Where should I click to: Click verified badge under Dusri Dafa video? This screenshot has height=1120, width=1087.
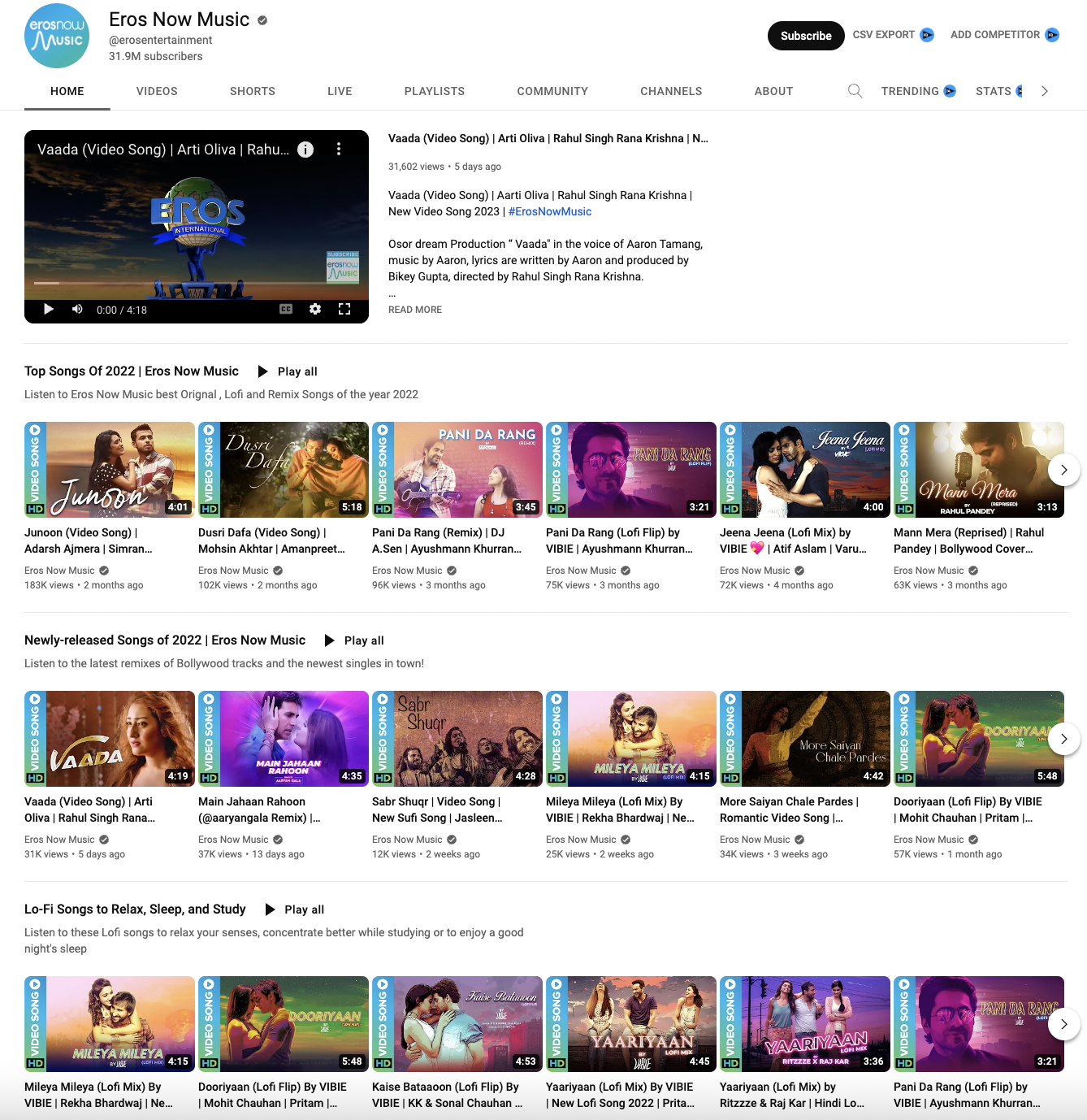coord(278,571)
